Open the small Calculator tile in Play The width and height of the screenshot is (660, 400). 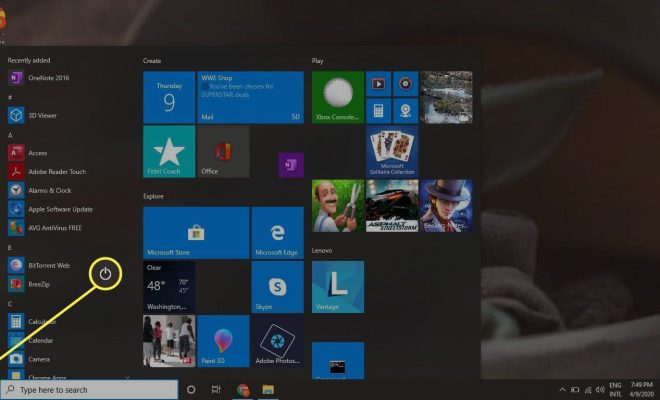pos(378,111)
